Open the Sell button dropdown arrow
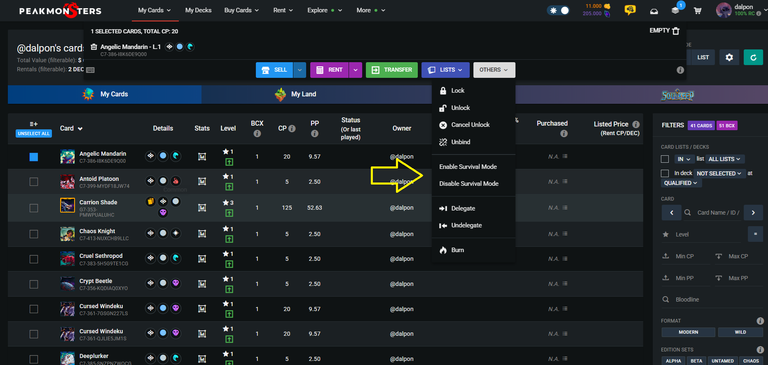The width and height of the screenshot is (768, 365). pos(300,70)
